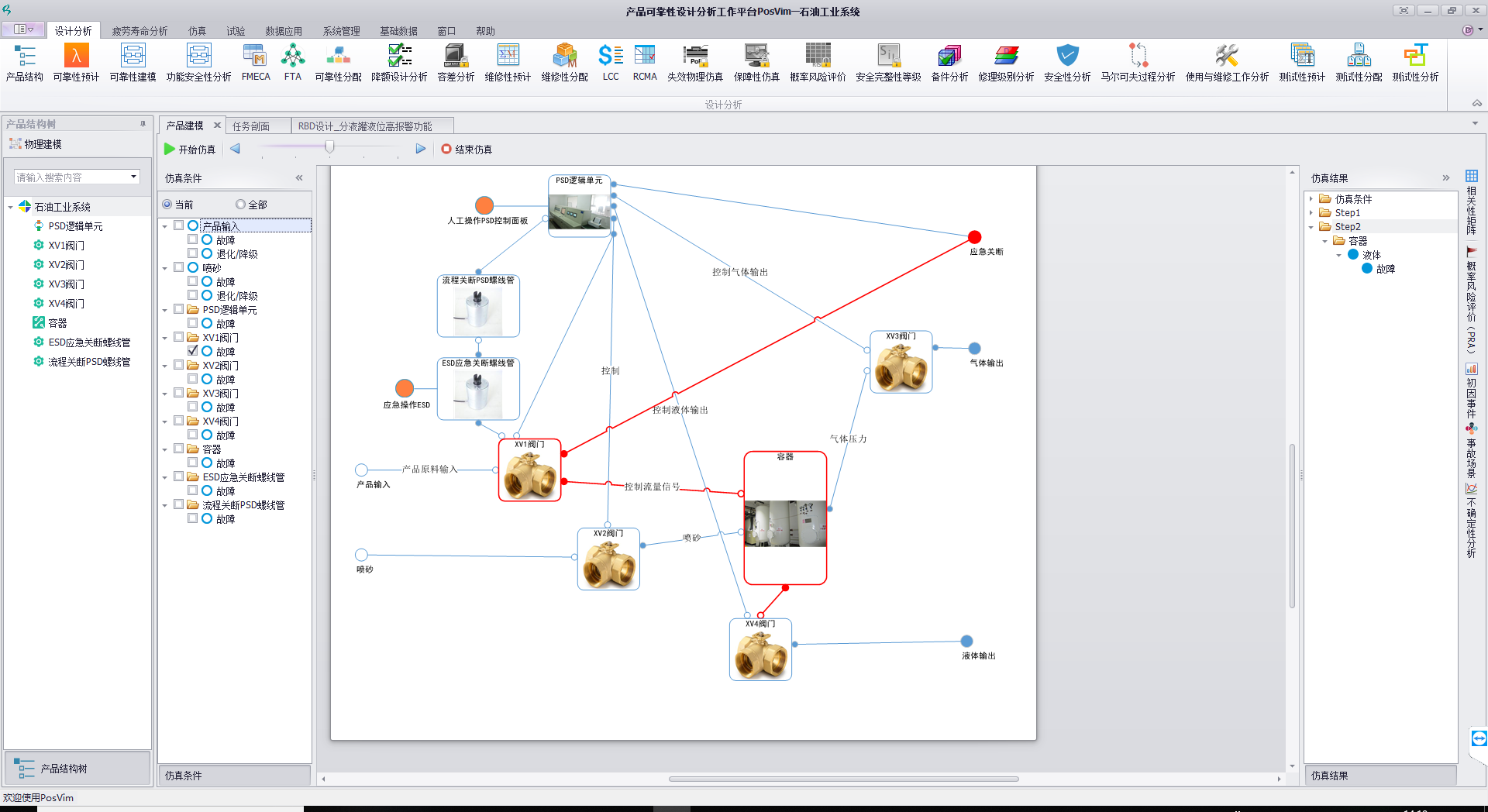Open the 可靠性建模 tool
Viewport: 1488px width, 812px height.
click(133, 63)
